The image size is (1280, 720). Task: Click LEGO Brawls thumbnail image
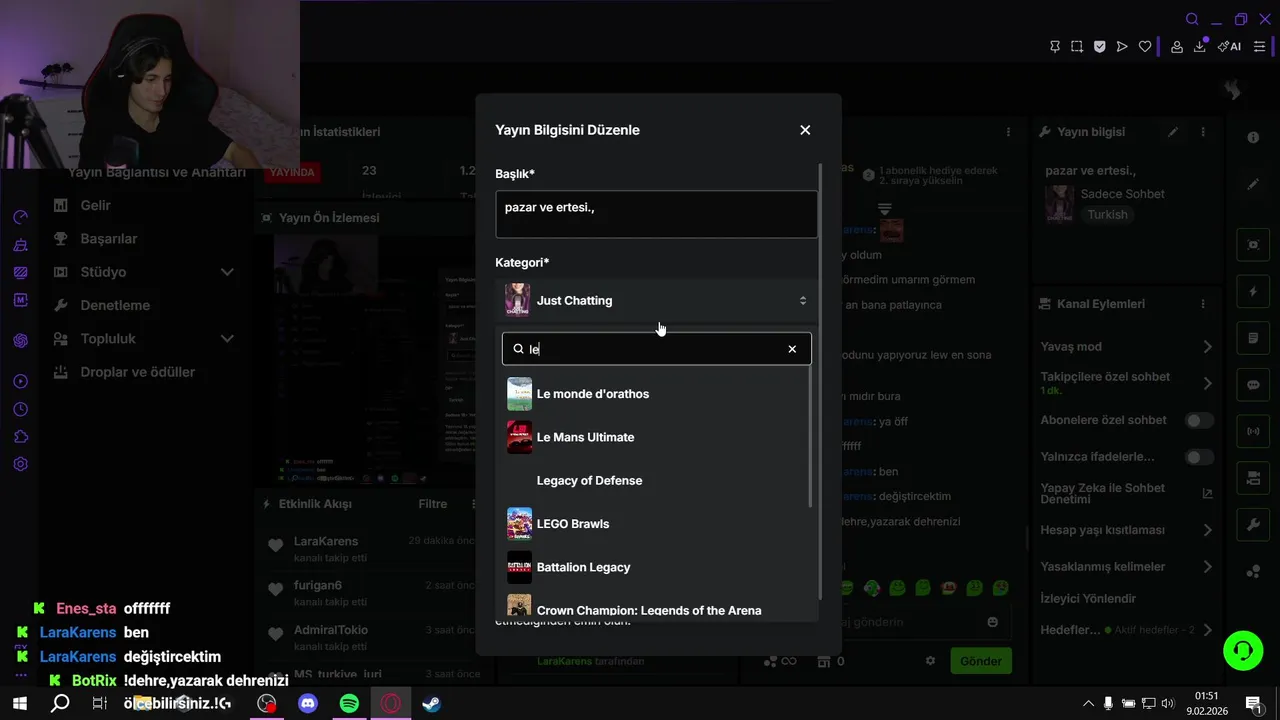click(x=519, y=524)
